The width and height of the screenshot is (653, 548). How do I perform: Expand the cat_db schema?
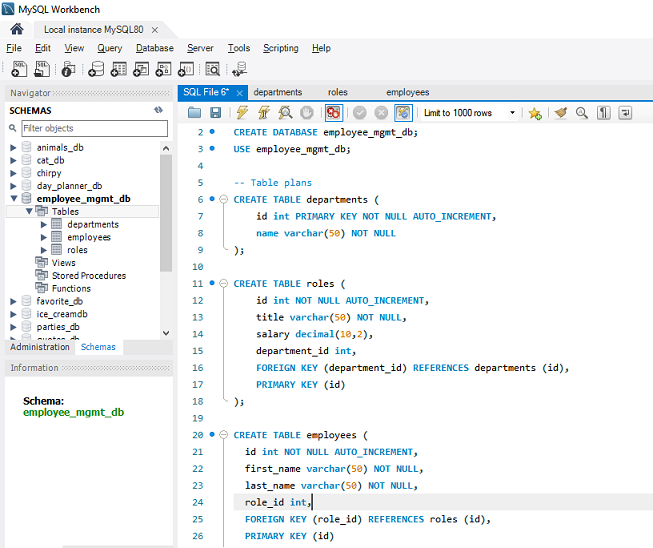click(13, 160)
